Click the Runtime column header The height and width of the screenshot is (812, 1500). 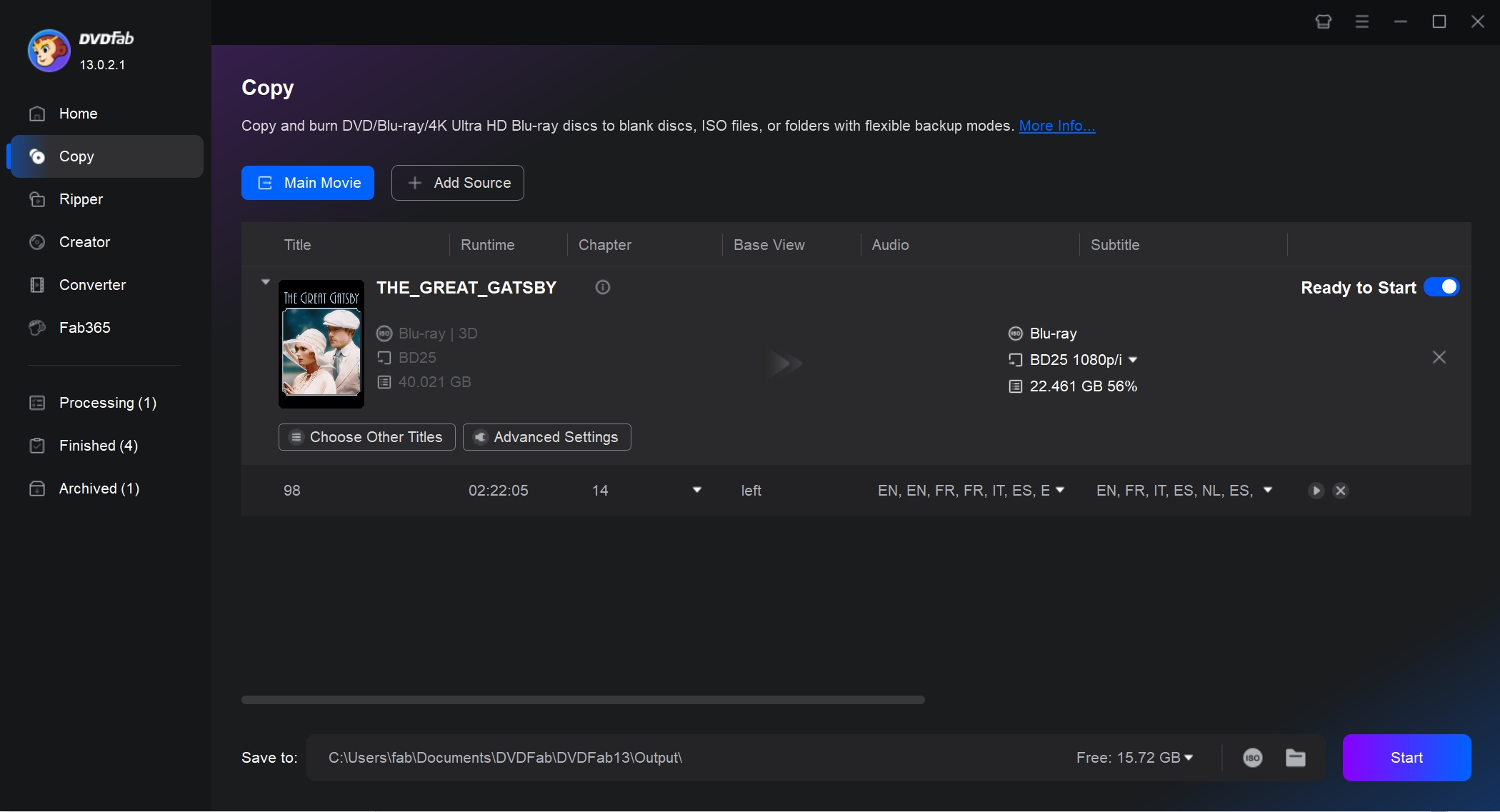(x=488, y=245)
